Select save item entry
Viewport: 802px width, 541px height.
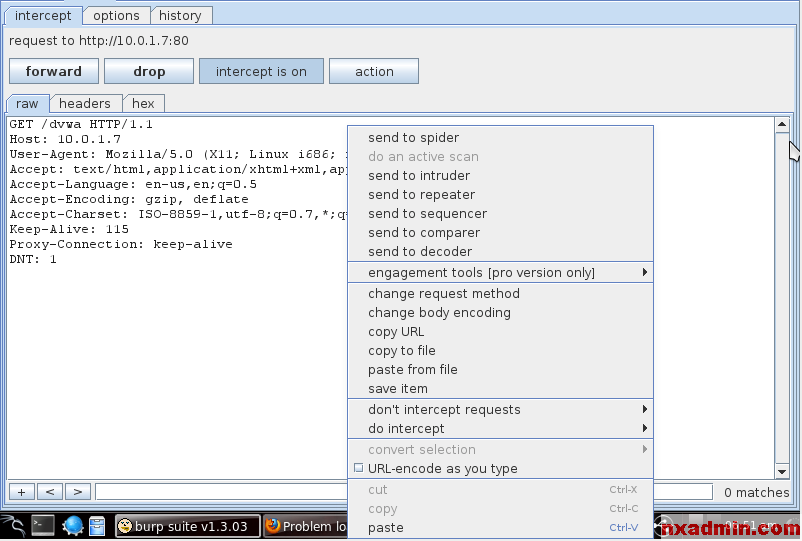point(500,389)
